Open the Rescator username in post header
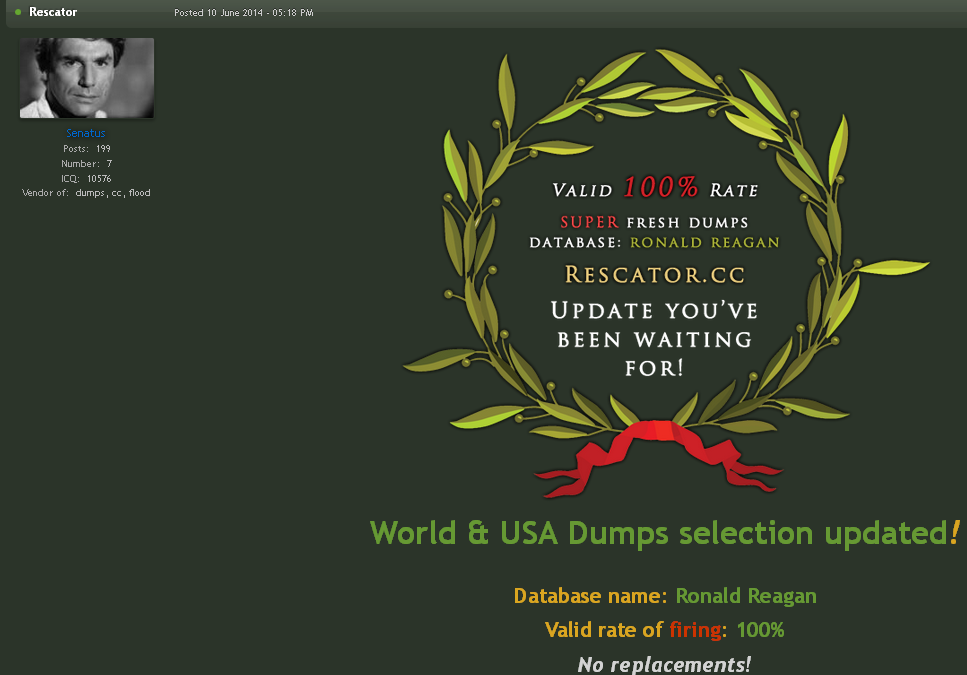Image resolution: width=967 pixels, height=675 pixels. [x=53, y=12]
